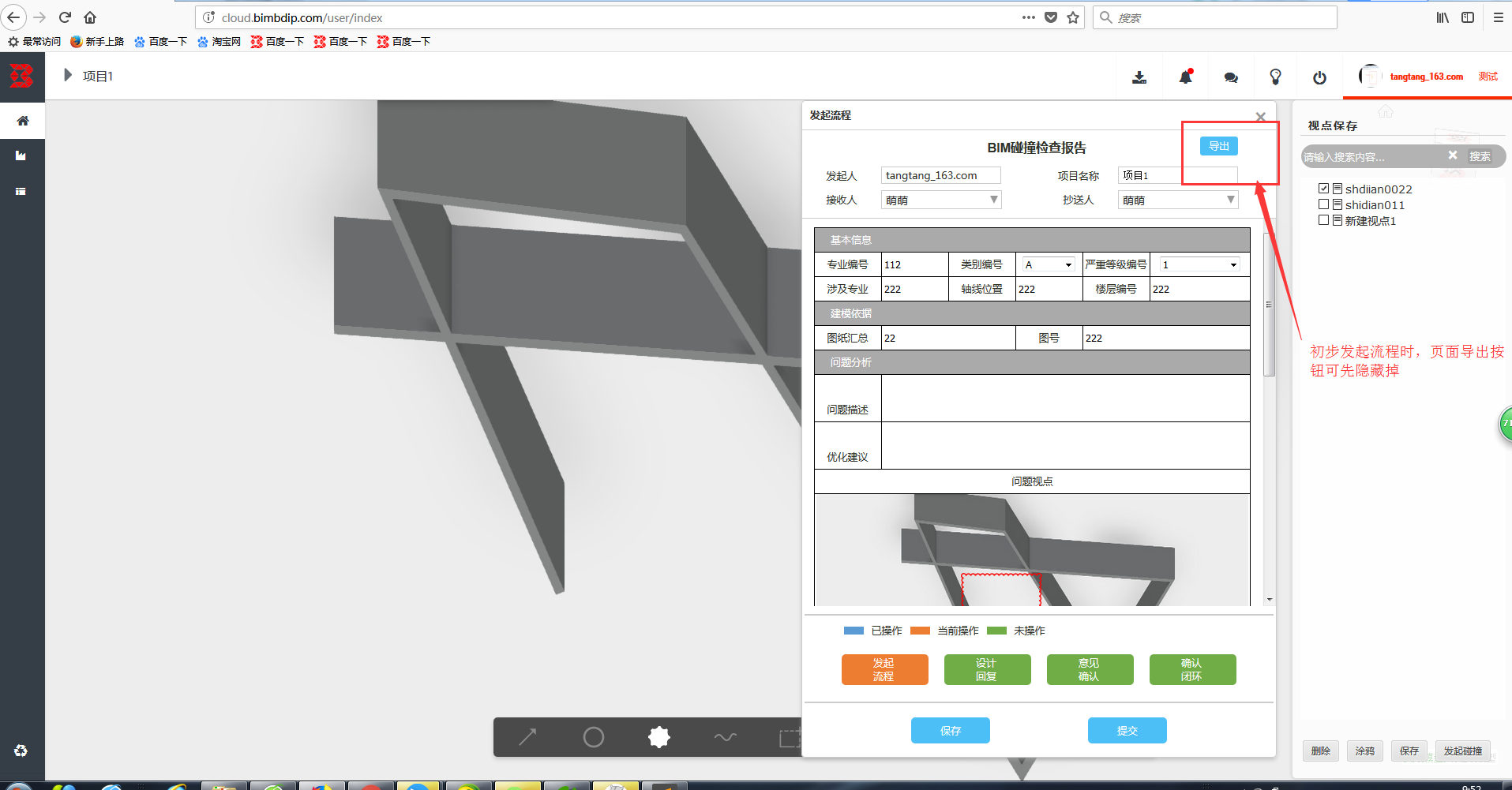Click the lightbulb icon in header
This screenshot has width=1512, height=790.
(x=1275, y=77)
